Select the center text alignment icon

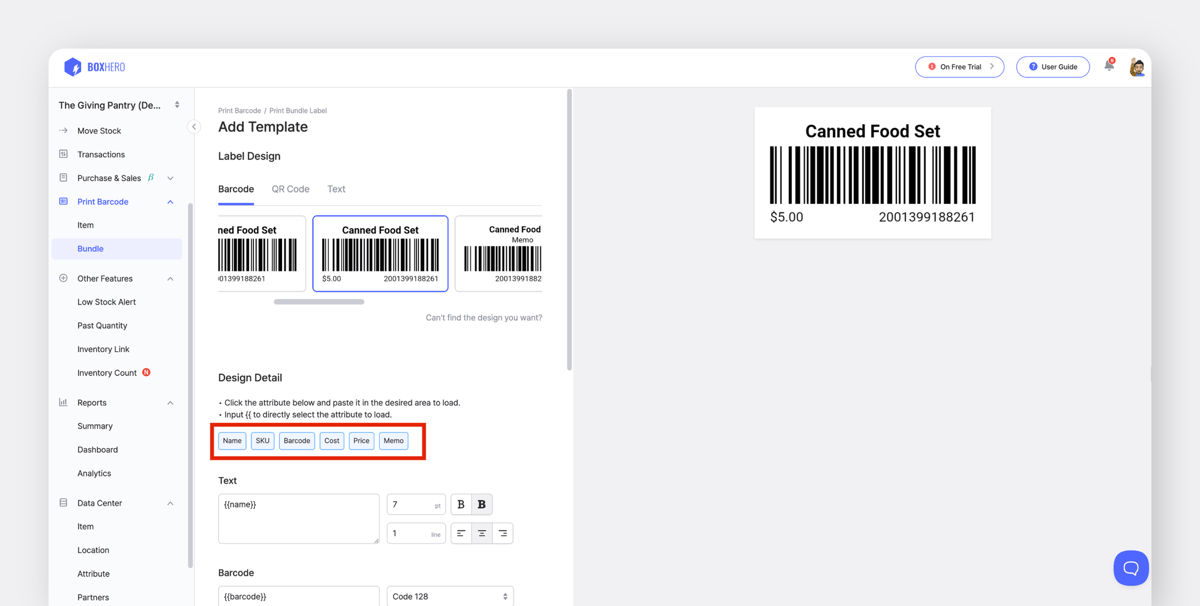482,533
